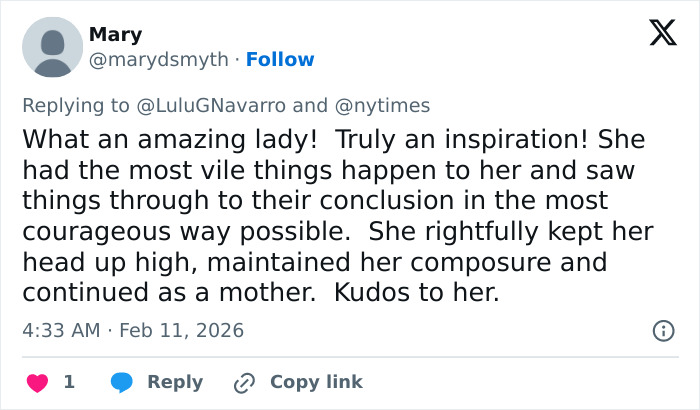Visit the @nytimes mention
Screen dimensions: 700x410
pos(383,104)
